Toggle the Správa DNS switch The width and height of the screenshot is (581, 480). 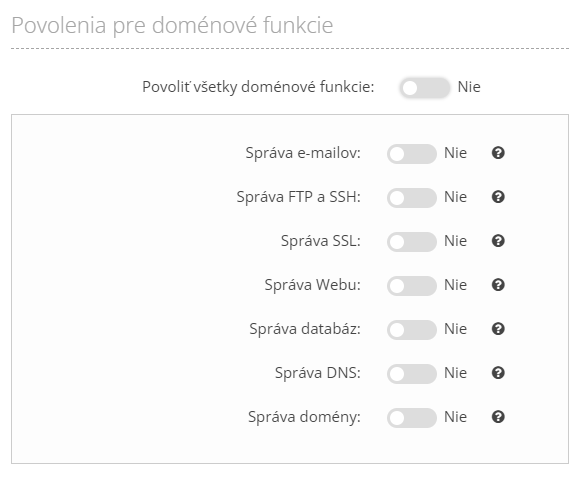tap(412, 374)
